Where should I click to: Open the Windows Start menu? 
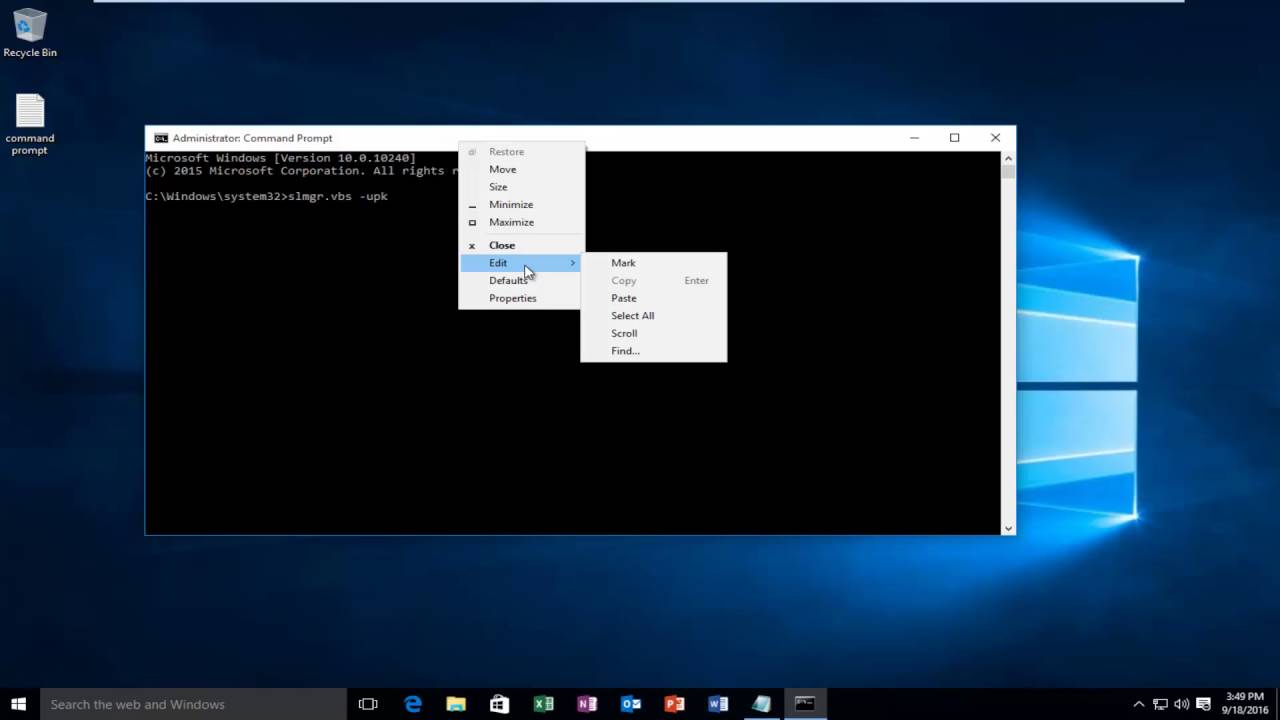[19, 704]
